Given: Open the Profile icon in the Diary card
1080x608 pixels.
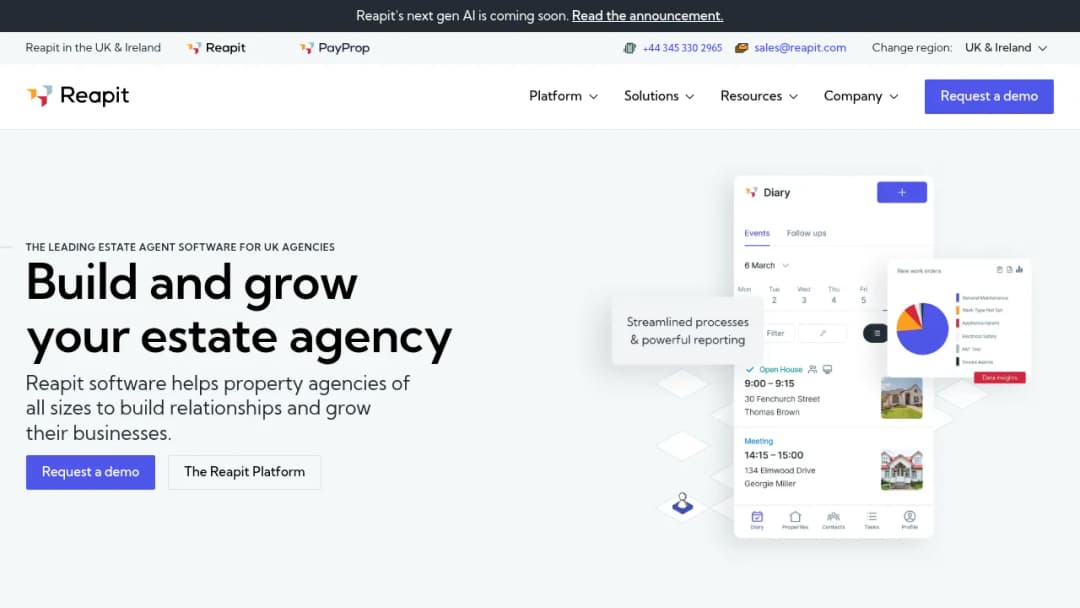Looking at the screenshot, I should [x=910, y=520].
